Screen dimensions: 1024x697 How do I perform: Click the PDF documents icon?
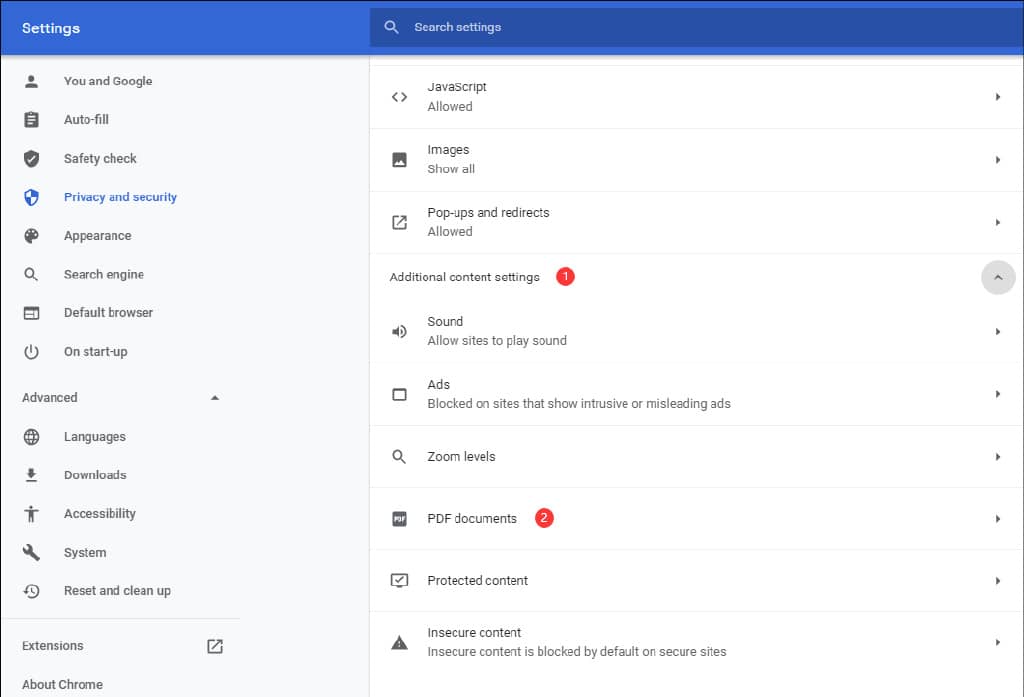pyautogui.click(x=400, y=518)
